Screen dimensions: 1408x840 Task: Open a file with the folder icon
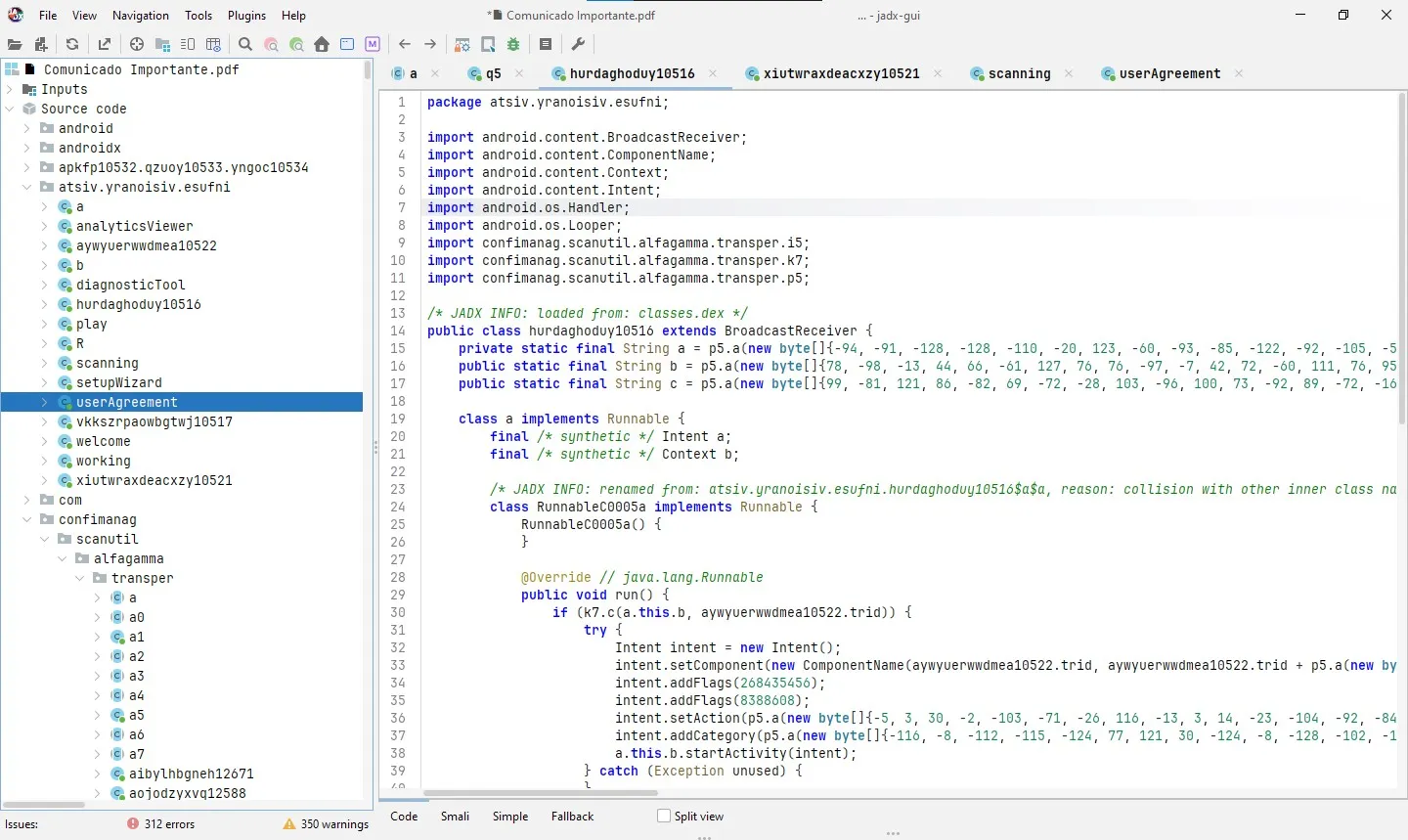tap(15, 44)
